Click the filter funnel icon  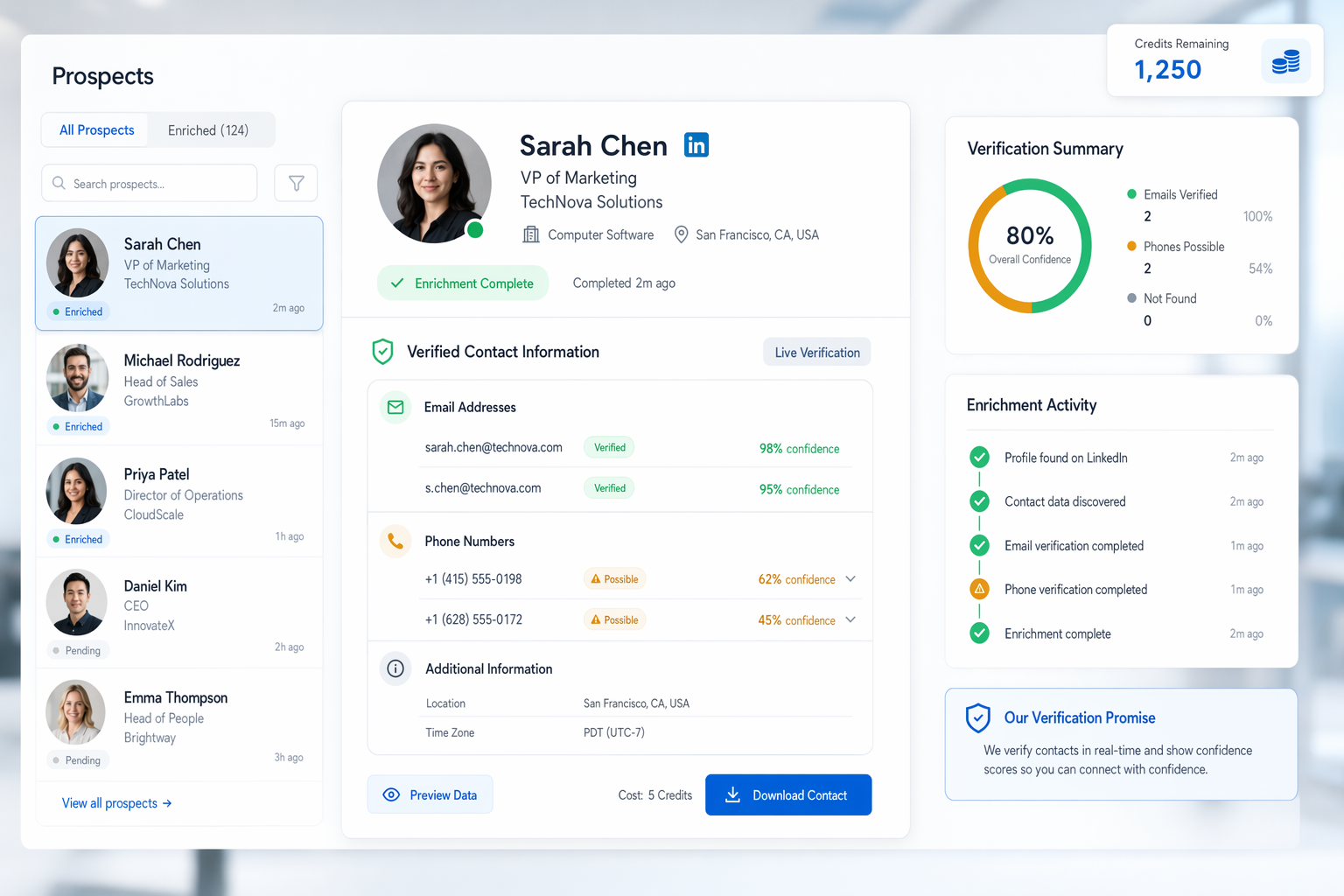click(296, 183)
